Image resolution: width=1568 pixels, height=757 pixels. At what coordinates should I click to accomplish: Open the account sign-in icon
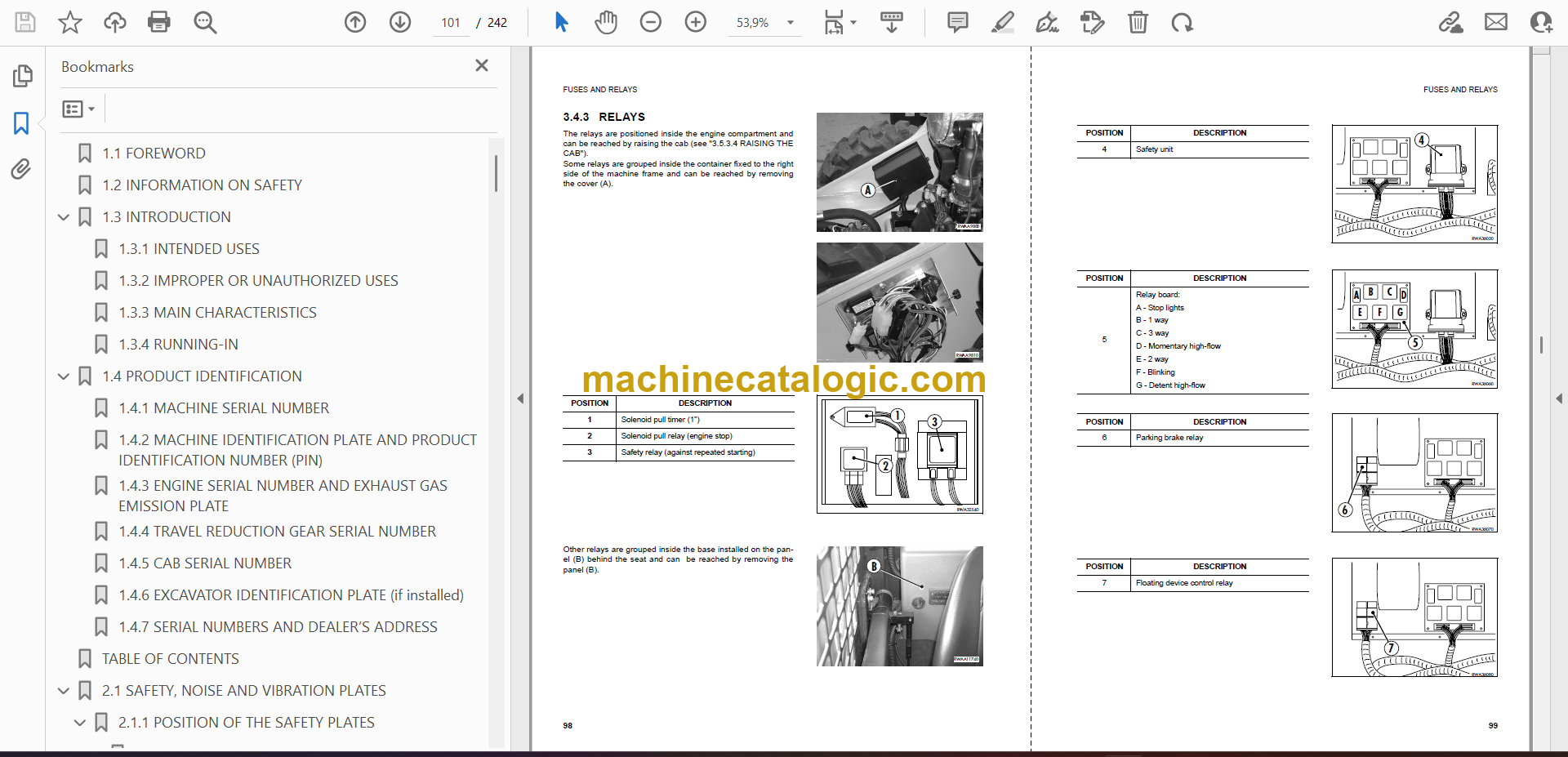pos(1541,22)
